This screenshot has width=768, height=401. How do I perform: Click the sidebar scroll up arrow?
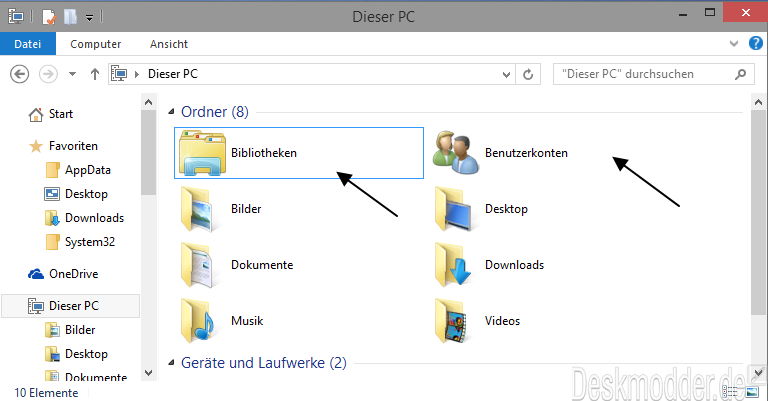point(148,103)
